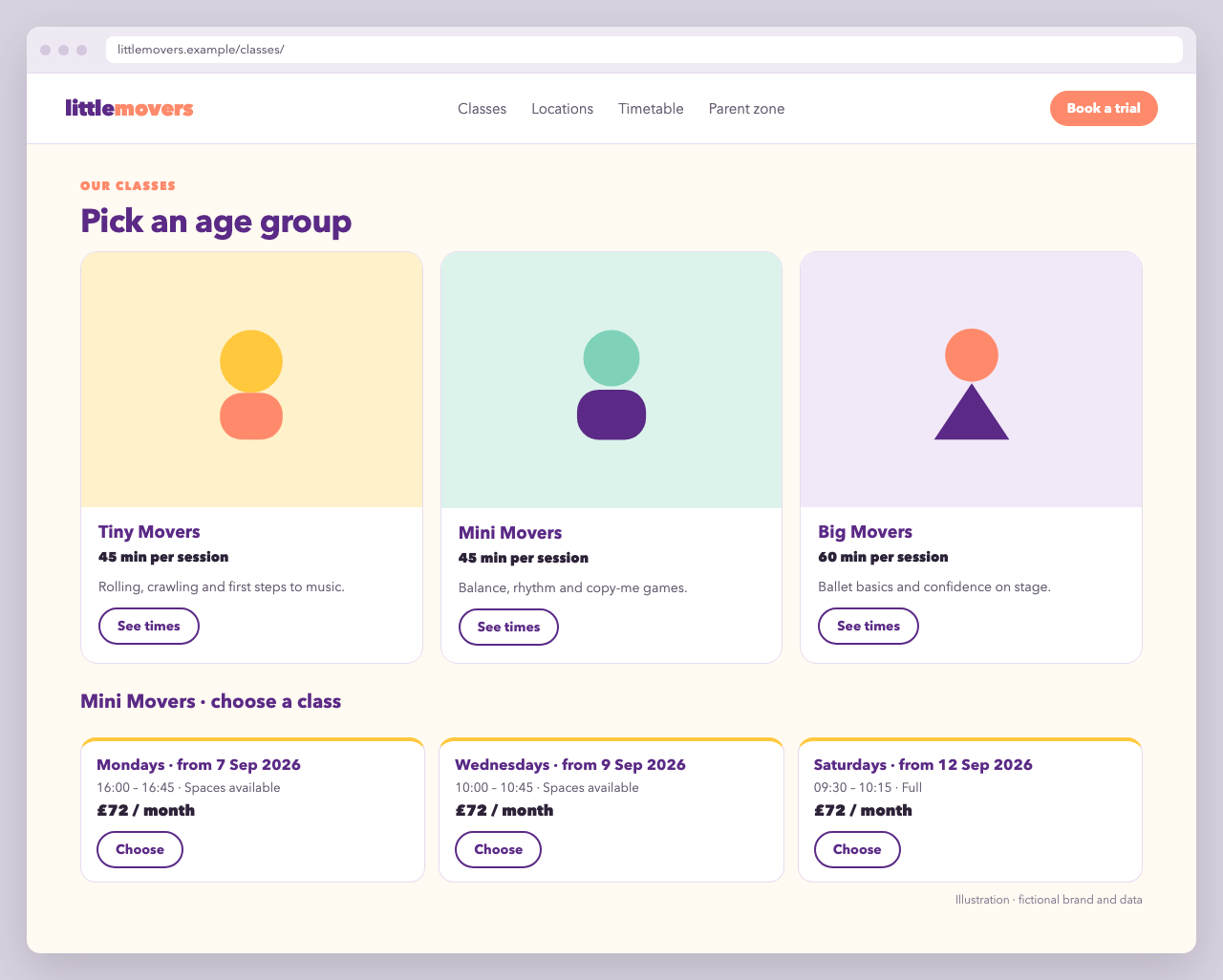This screenshot has width=1223, height=980.
Task: Click the 'Pick an age group' heading
Action: click(x=216, y=221)
